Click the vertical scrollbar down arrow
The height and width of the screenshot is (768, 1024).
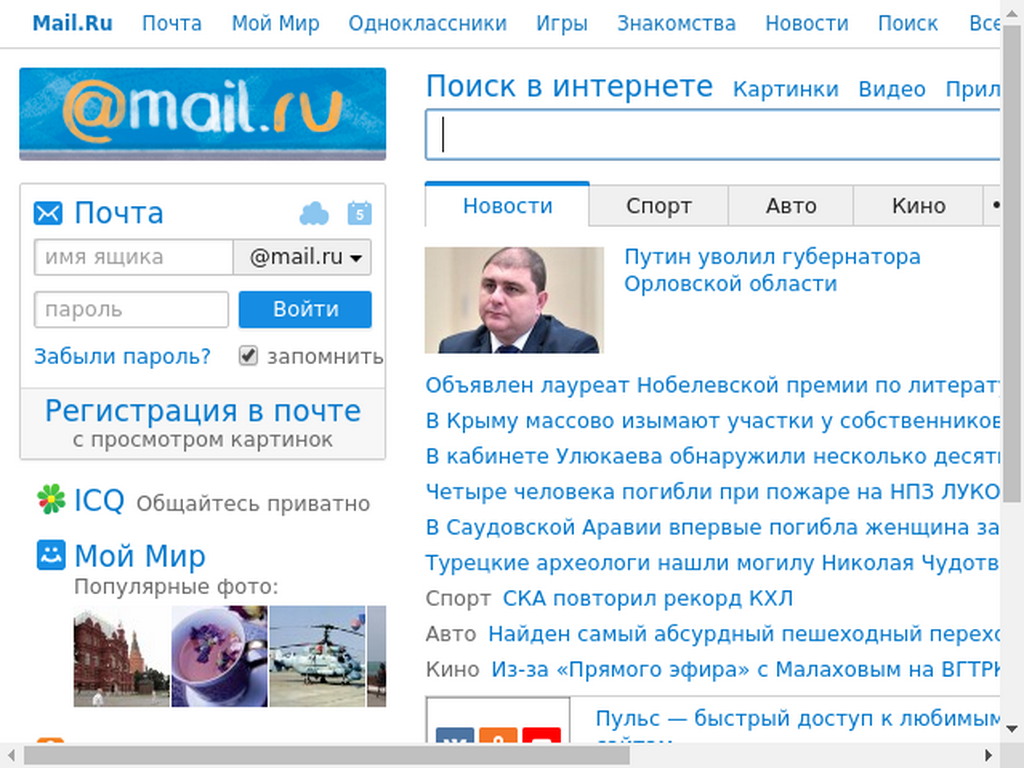point(1012,729)
